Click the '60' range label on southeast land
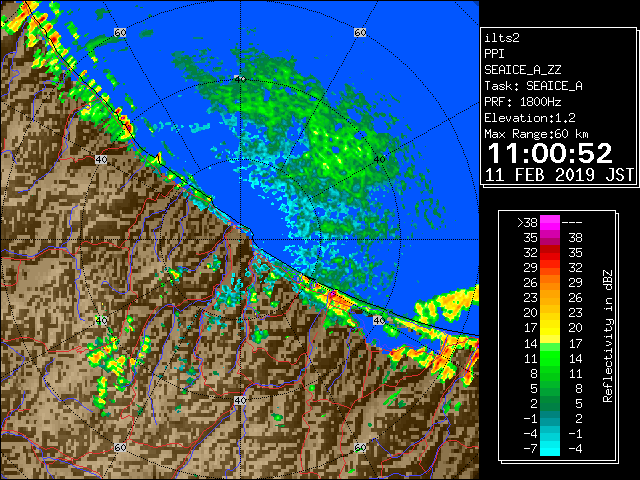The image size is (640, 480). click(360, 447)
